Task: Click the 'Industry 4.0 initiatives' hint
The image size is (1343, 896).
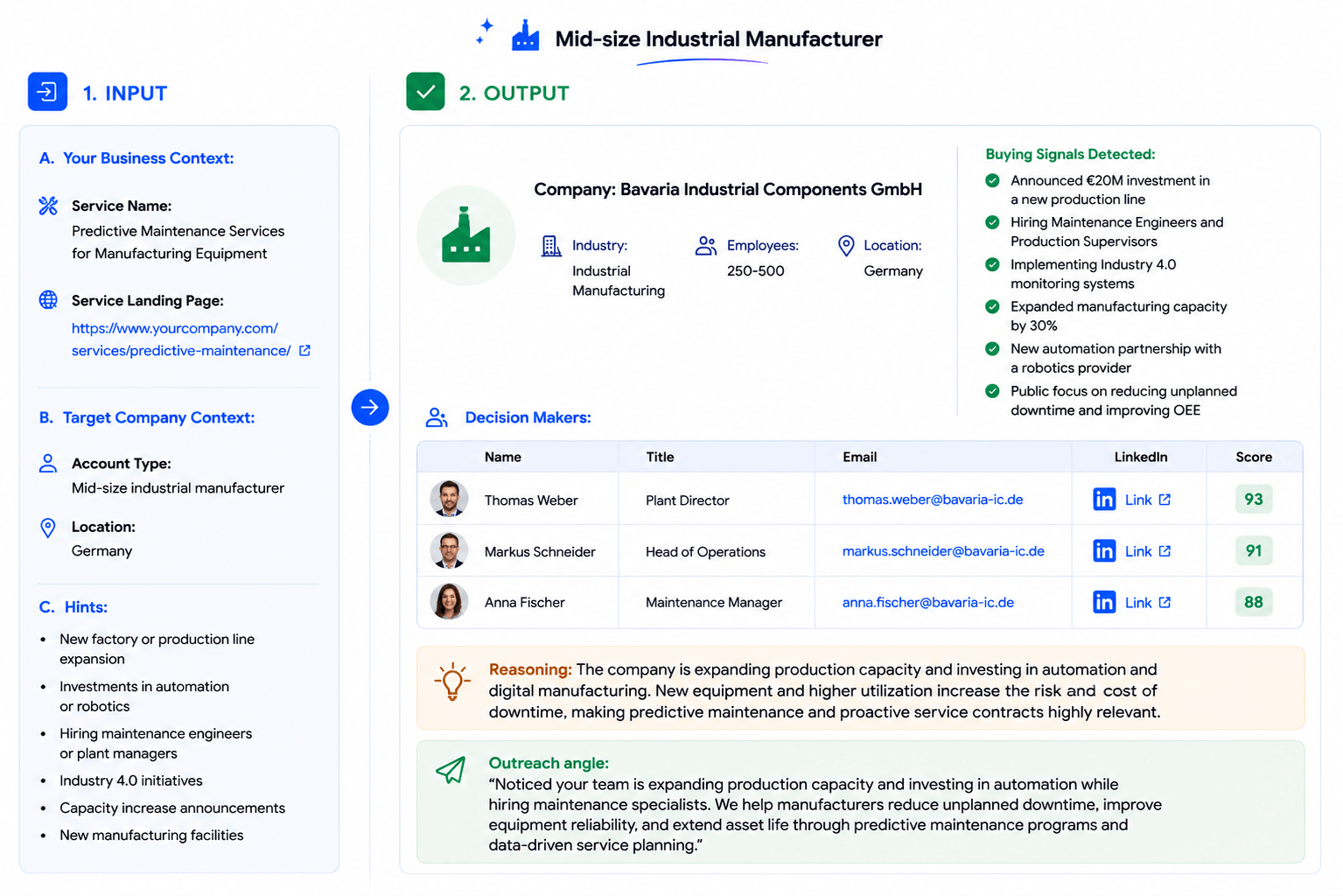Action: pyautogui.click(x=131, y=780)
